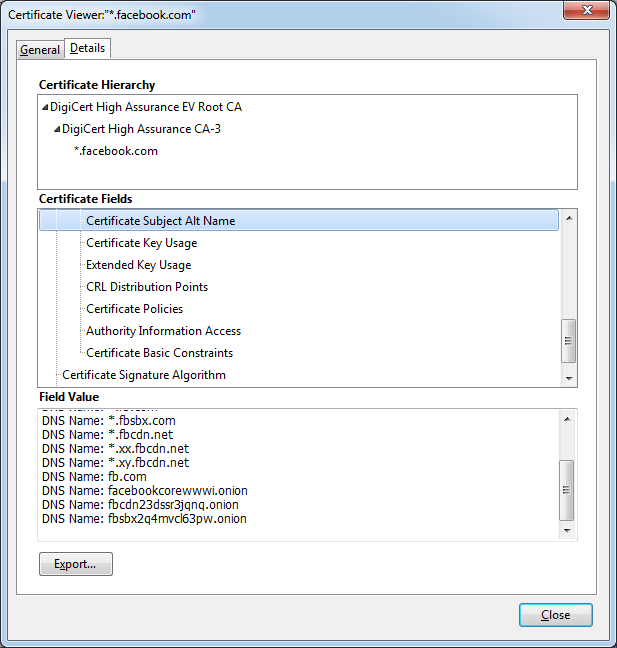Click DNS Name: *.fbcdn.net line
Screen dimensions: 617x648
[x=107, y=435]
